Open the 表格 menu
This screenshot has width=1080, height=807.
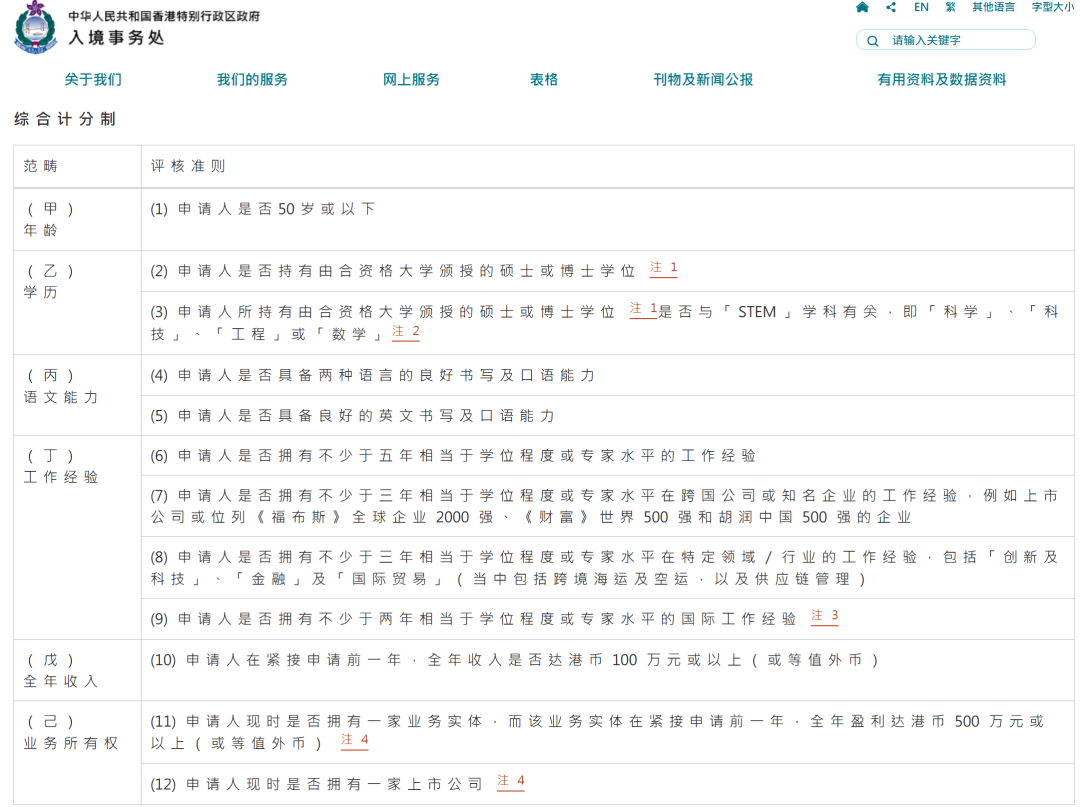(544, 80)
